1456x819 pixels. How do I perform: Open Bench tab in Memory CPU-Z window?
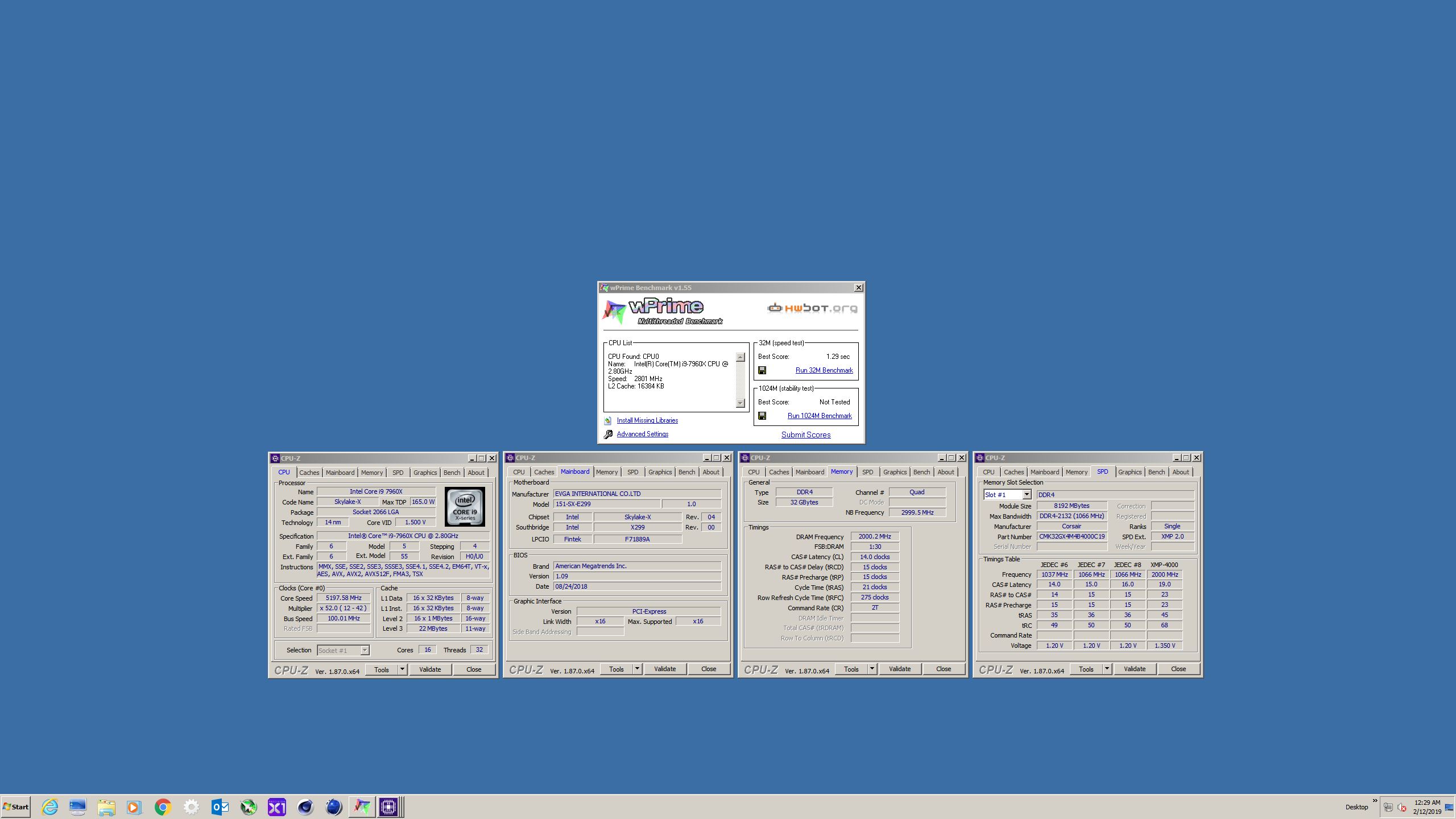pyautogui.click(x=921, y=472)
